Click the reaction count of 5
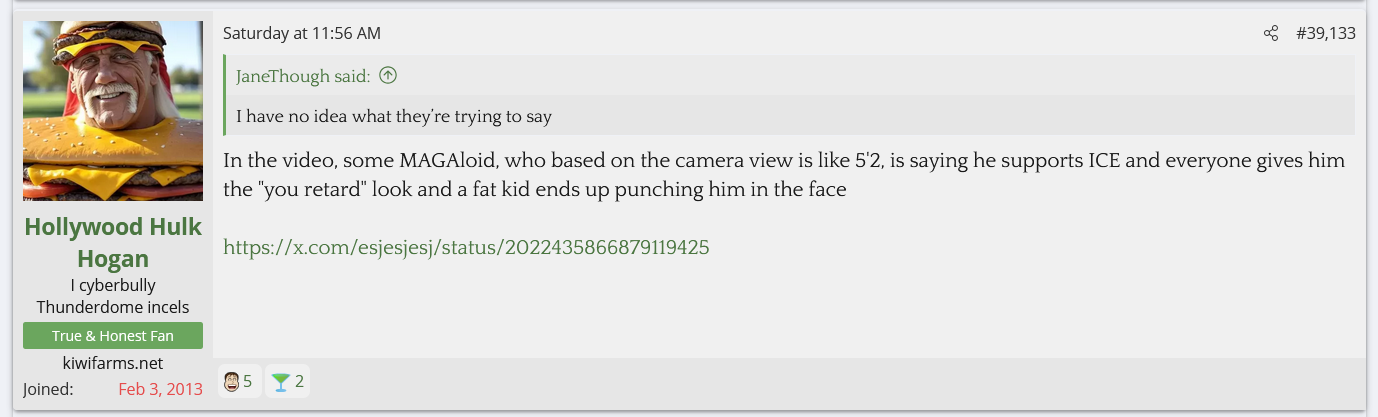The height and width of the screenshot is (417, 1378). coord(247,381)
